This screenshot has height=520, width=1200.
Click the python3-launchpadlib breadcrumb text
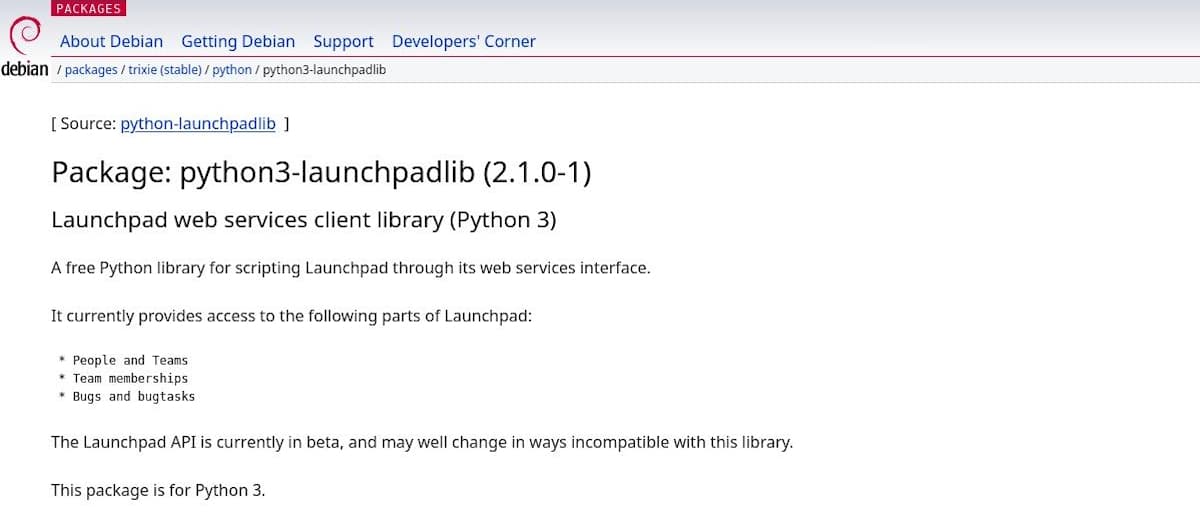(324, 70)
